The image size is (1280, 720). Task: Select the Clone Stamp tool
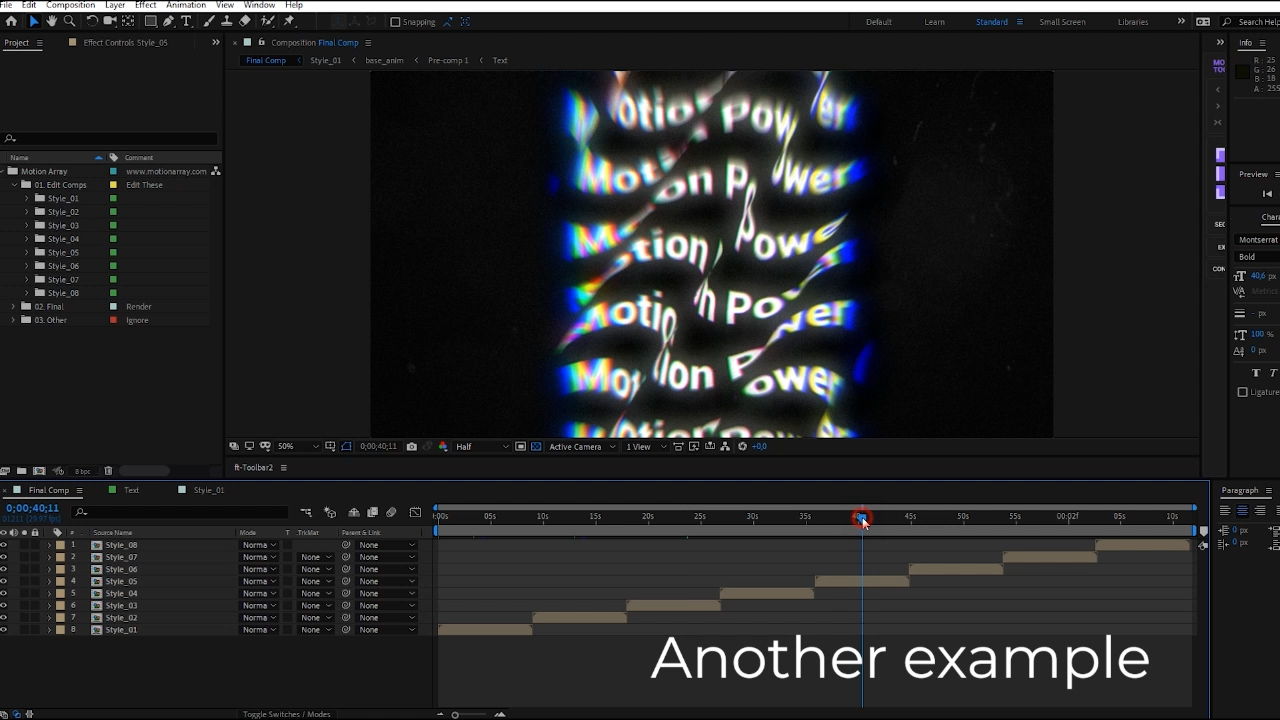(227, 21)
